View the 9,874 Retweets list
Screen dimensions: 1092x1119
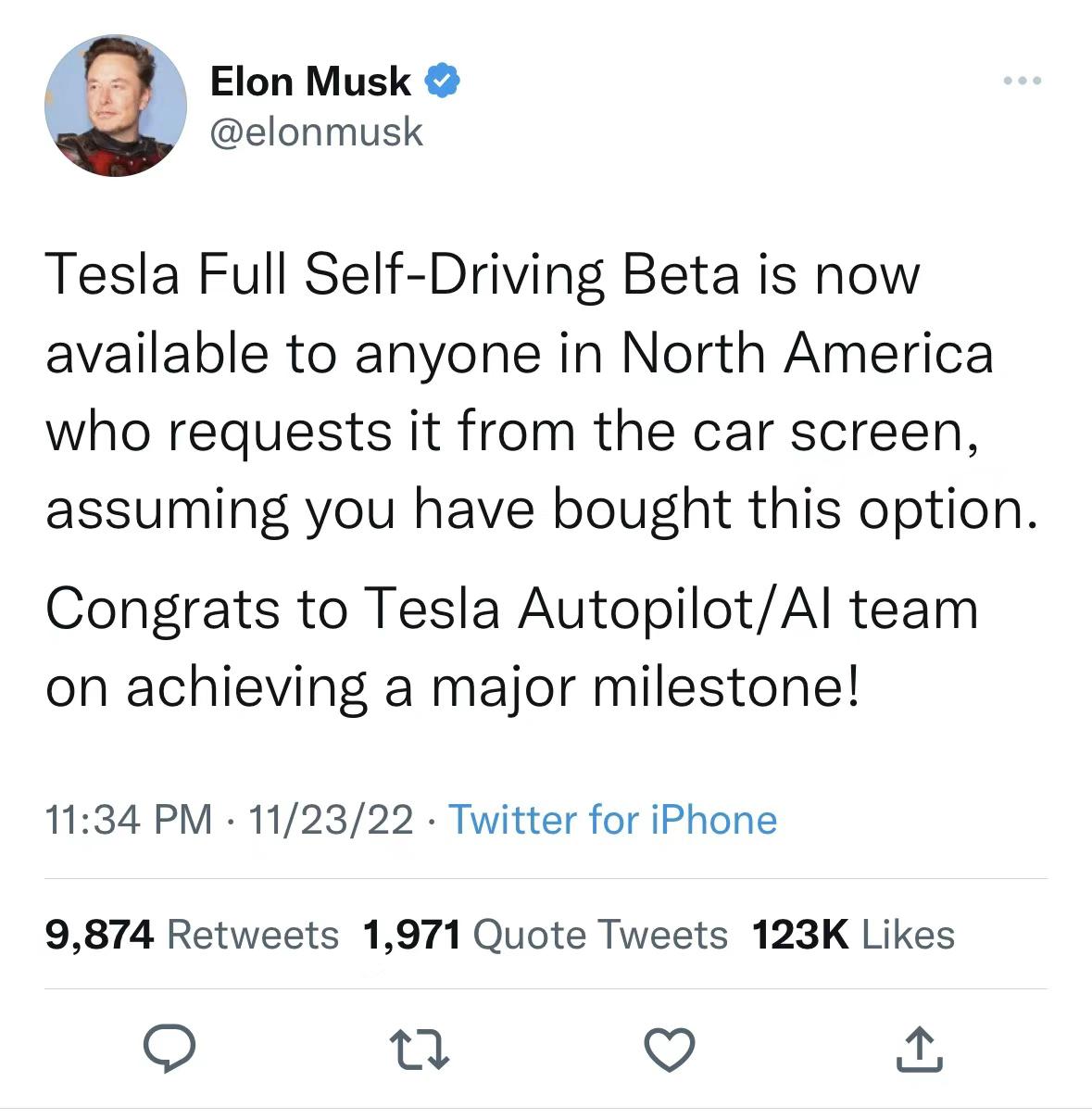(x=192, y=934)
